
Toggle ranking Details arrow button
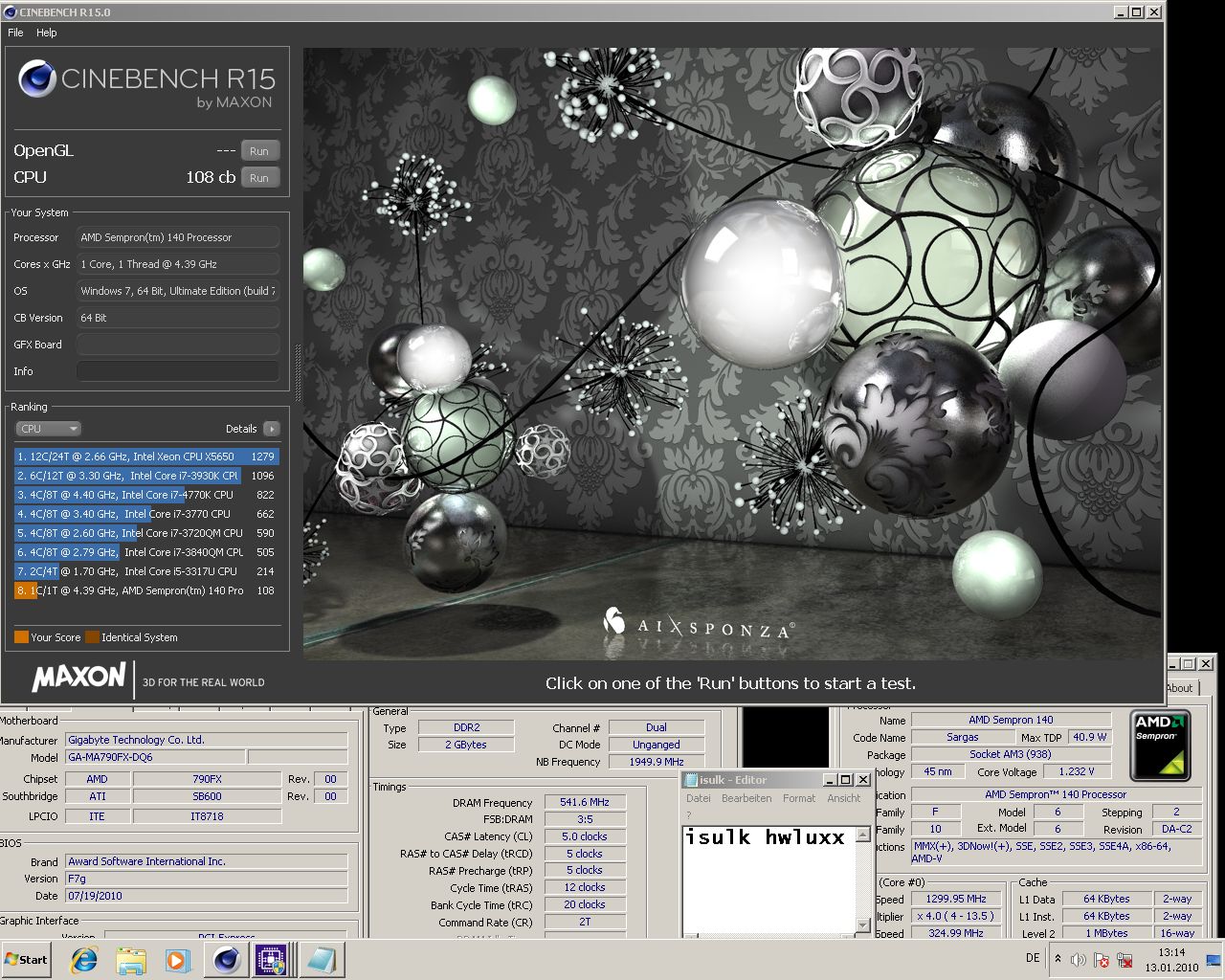pyautogui.click(x=272, y=429)
